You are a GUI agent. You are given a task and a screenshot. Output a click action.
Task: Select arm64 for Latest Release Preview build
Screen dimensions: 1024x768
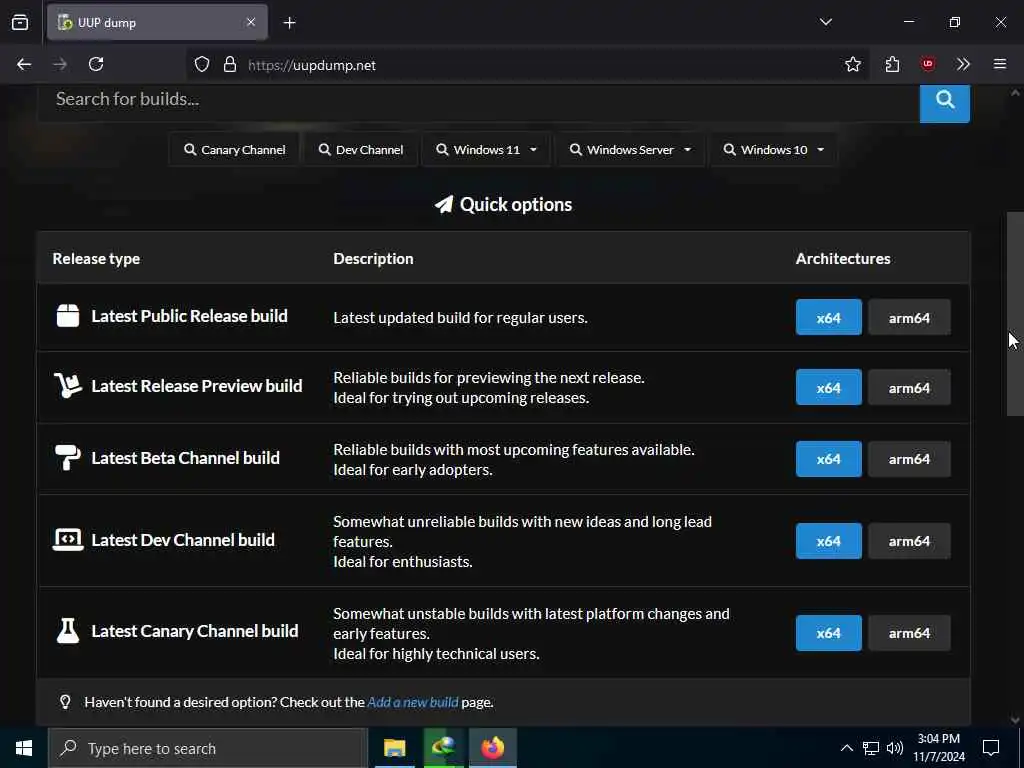(908, 387)
